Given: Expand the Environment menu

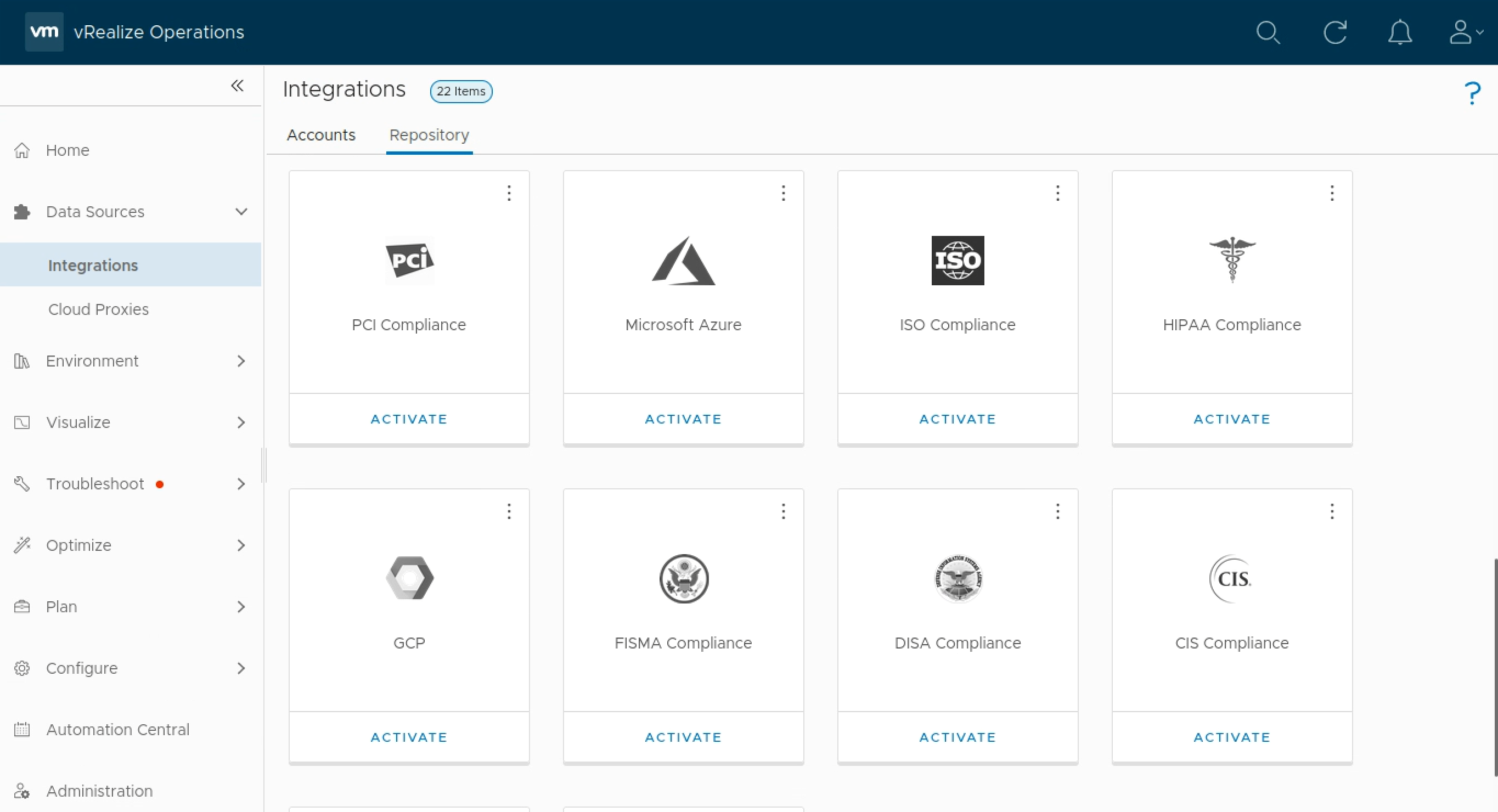Looking at the screenshot, I should pyautogui.click(x=241, y=361).
